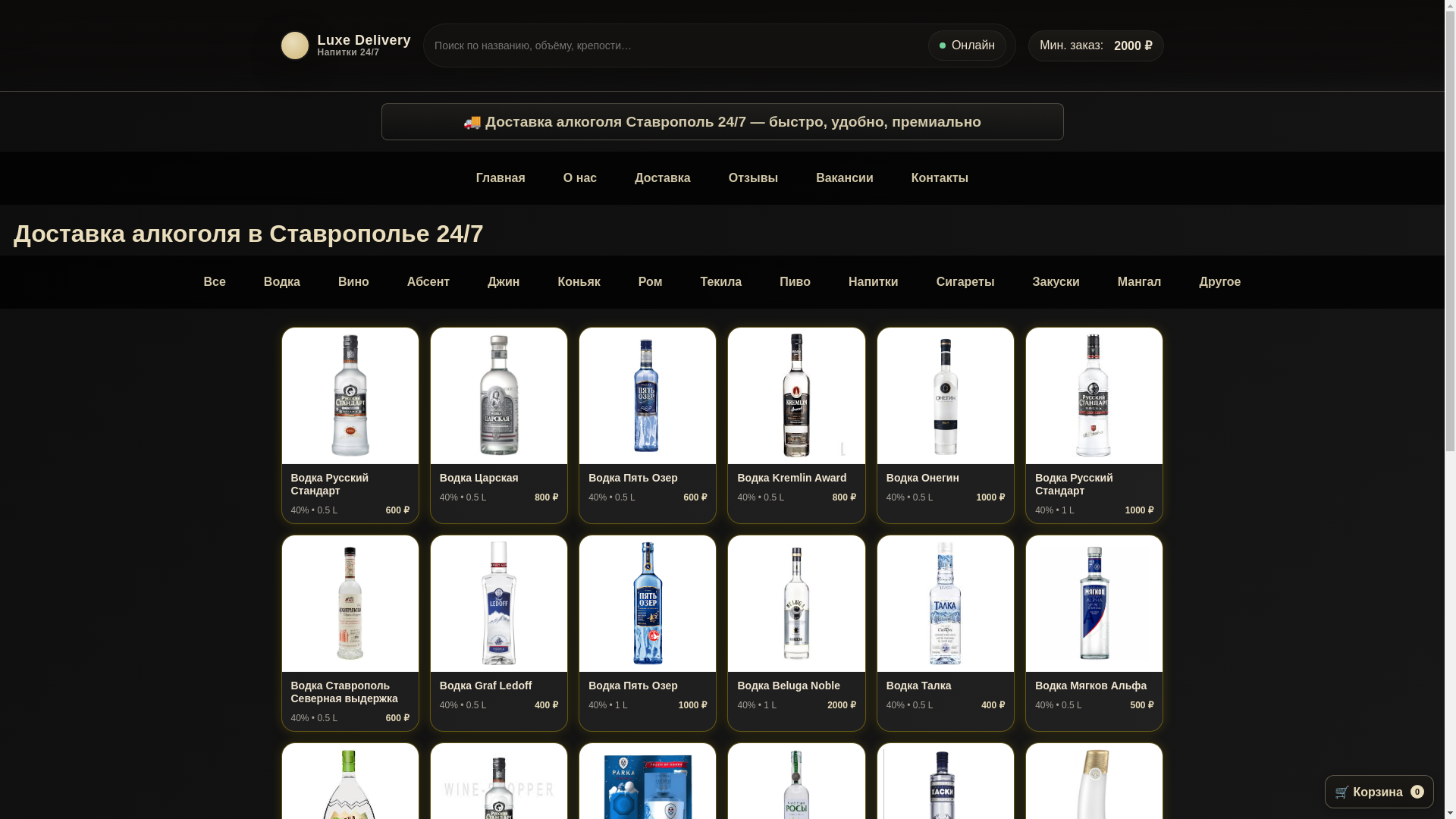Click the Онлайн status badge
Image resolution: width=1456 pixels, height=819 pixels.
[967, 45]
